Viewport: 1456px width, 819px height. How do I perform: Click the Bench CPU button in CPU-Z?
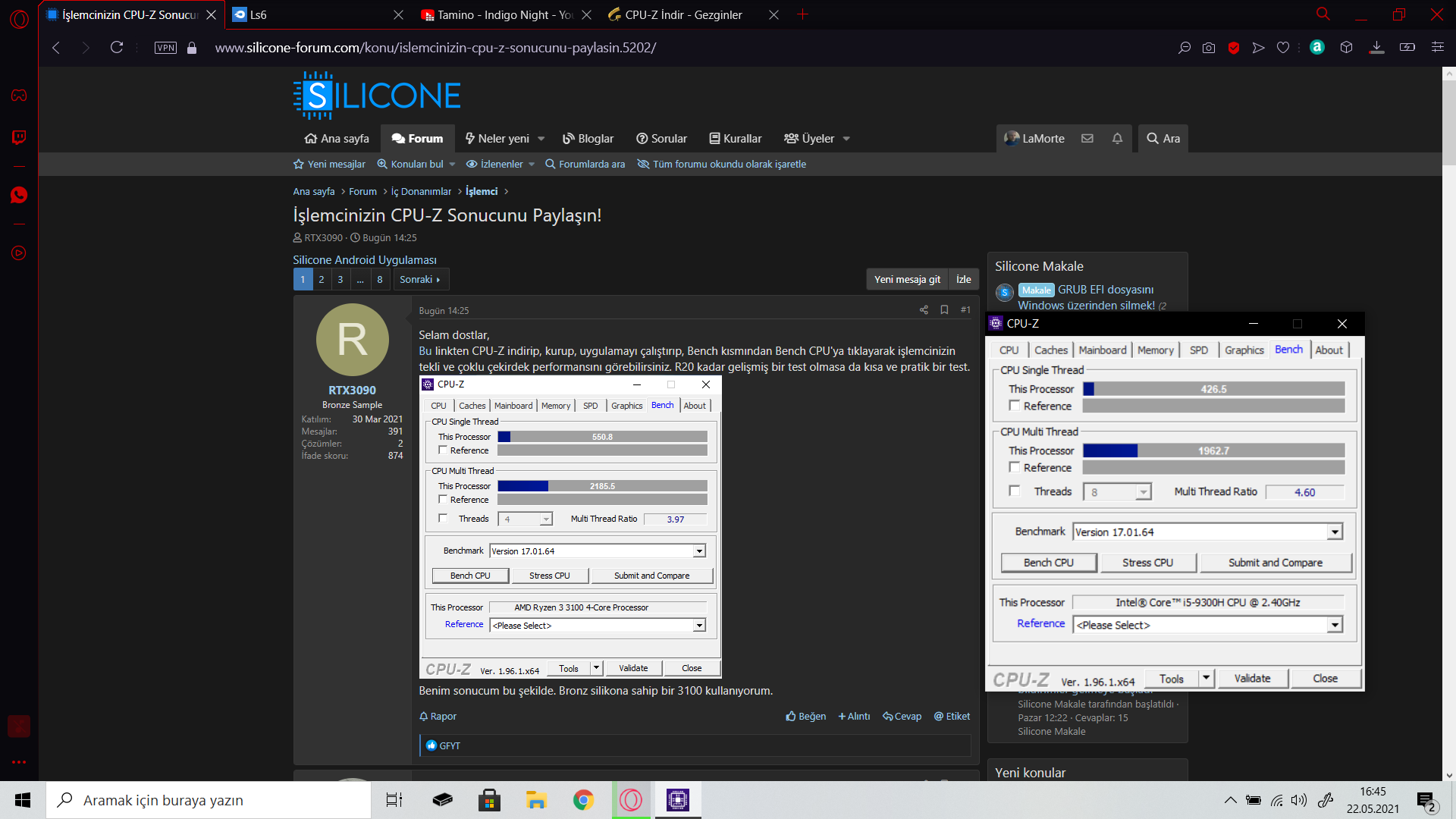1049,563
